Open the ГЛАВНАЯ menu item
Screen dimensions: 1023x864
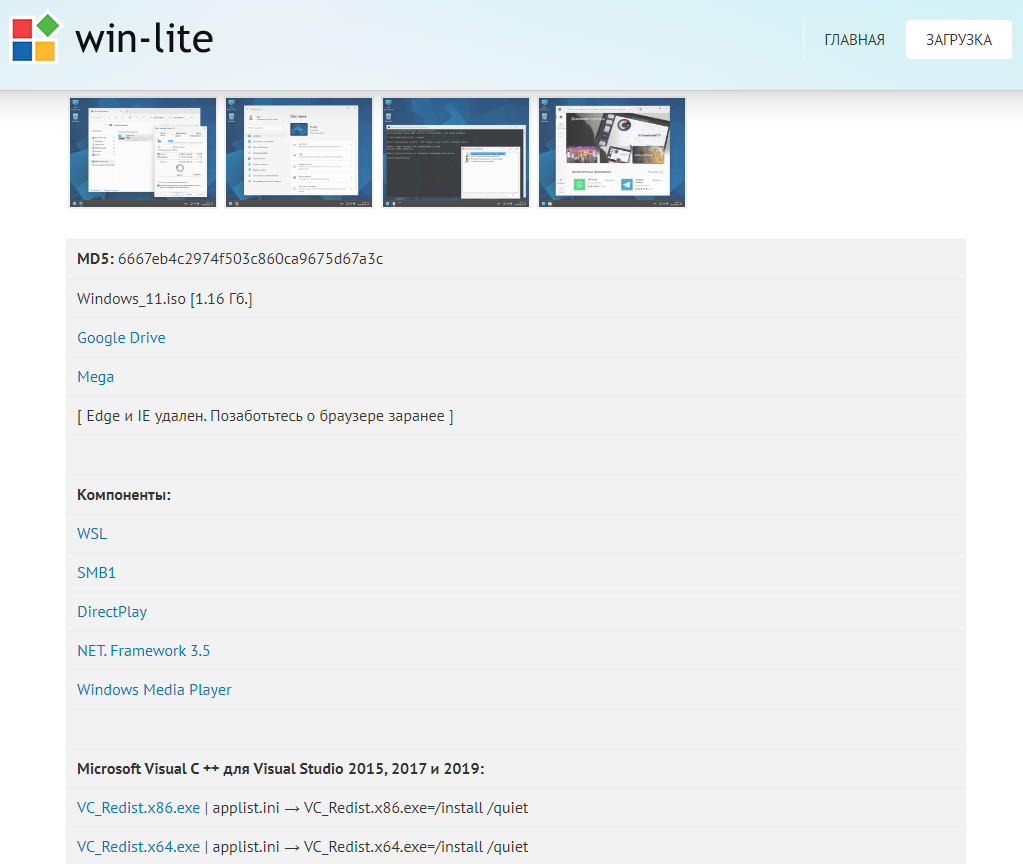click(854, 40)
